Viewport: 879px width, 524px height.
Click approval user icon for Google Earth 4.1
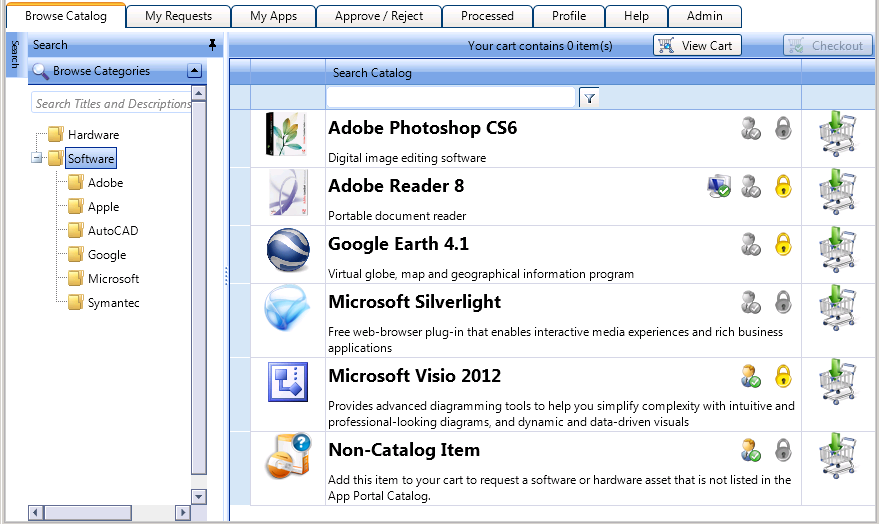[x=751, y=245]
